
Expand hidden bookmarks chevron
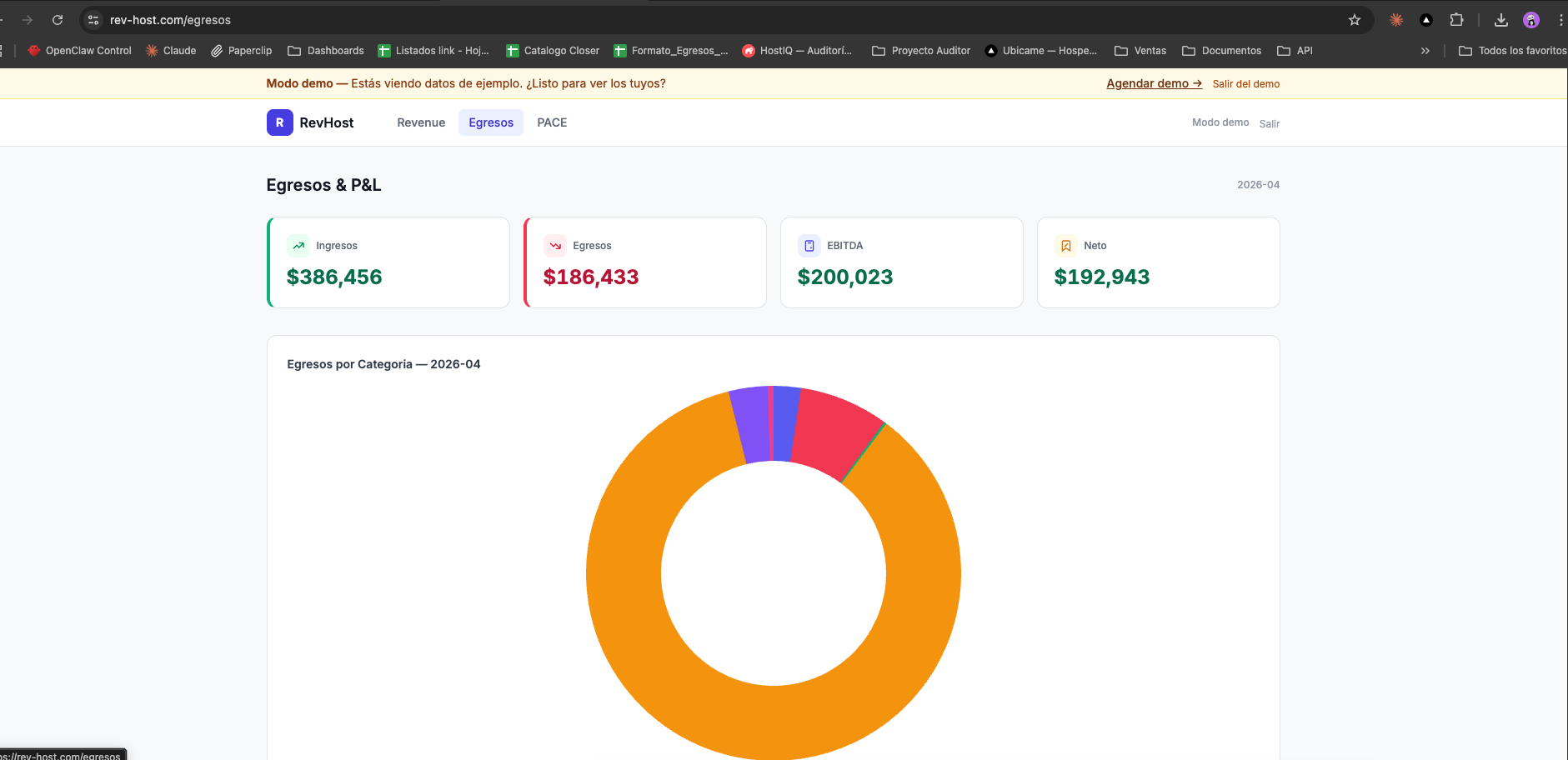(x=1425, y=51)
